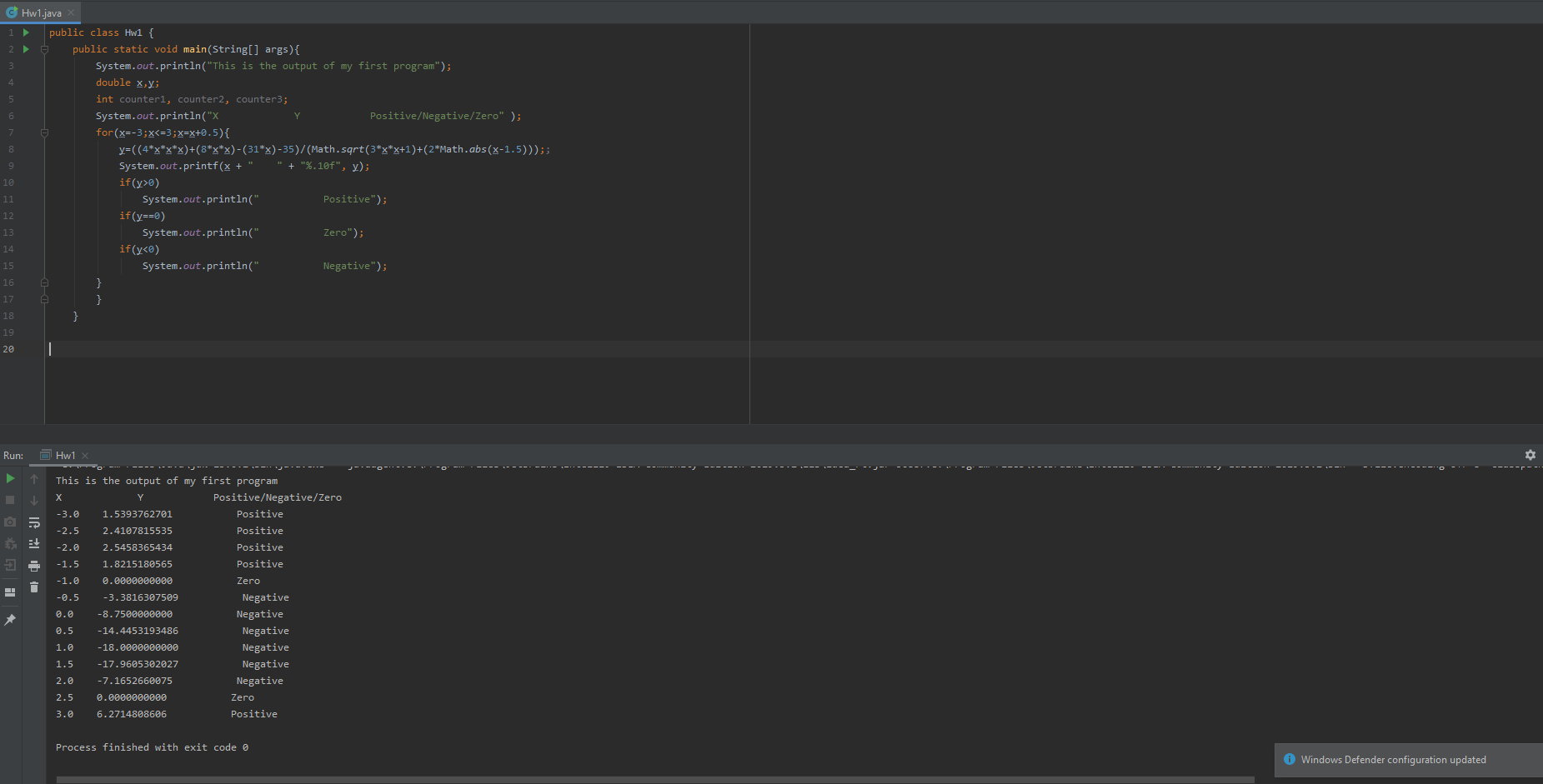Screen dimensions: 1543x784
Task: Toggle soft-wrap in the console
Action: pyautogui.click(x=34, y=522)
